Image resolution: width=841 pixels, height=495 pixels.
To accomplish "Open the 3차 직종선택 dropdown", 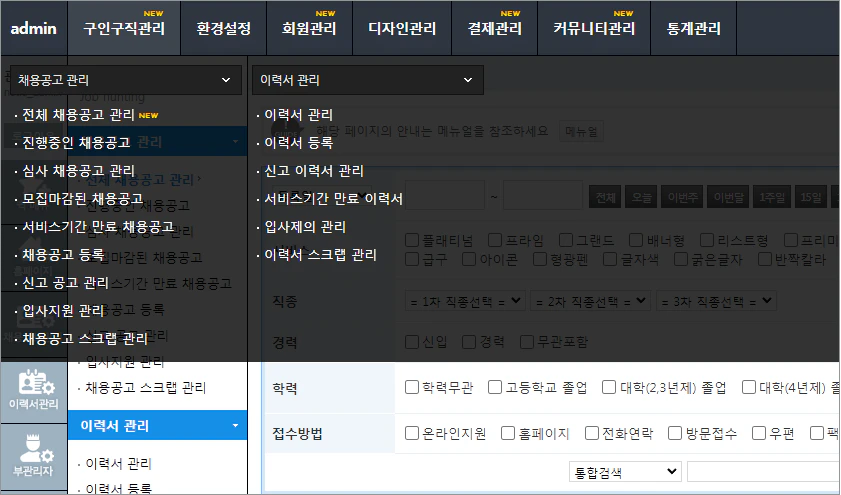I will point(716,301).
